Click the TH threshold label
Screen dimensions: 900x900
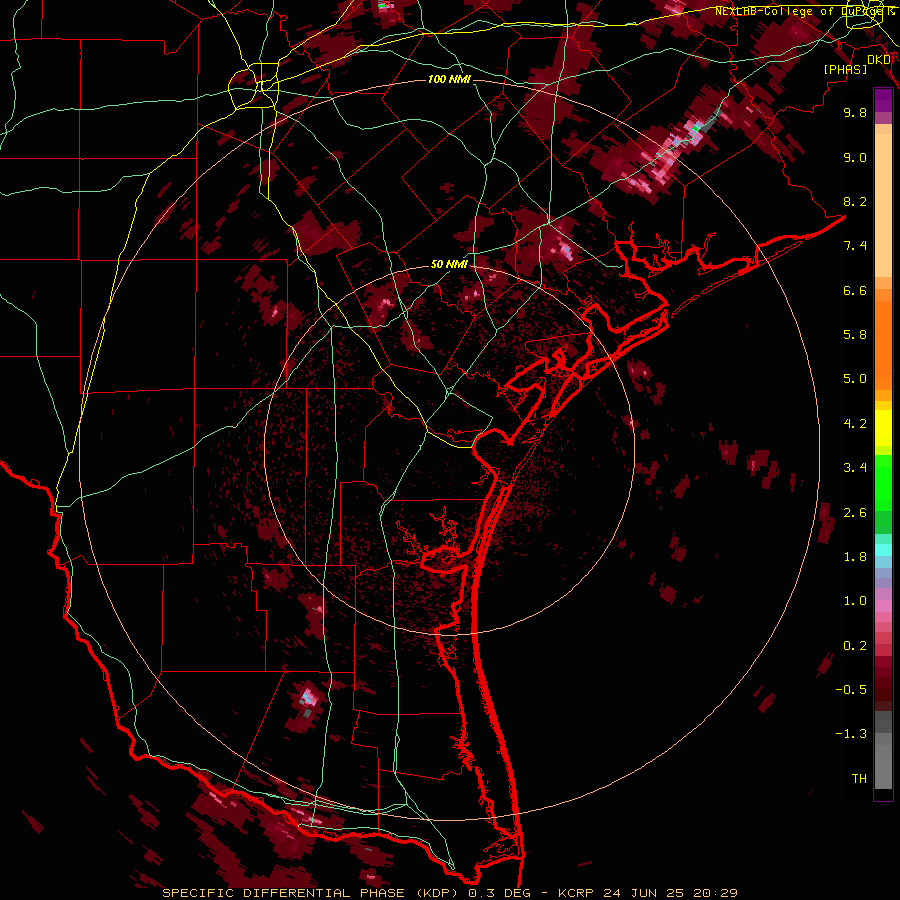coord(859,779)
